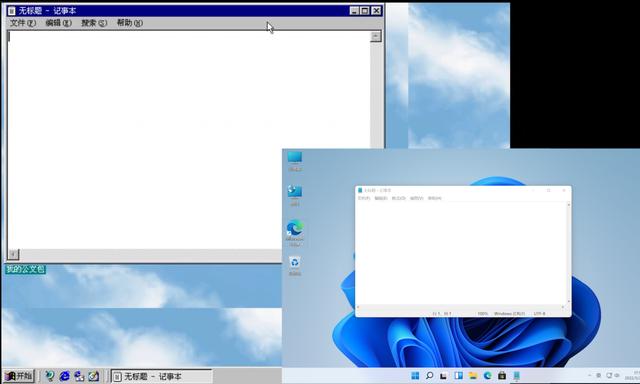
Task: Click the network icon in the Windows 11 tray
Action: (609, 375)
